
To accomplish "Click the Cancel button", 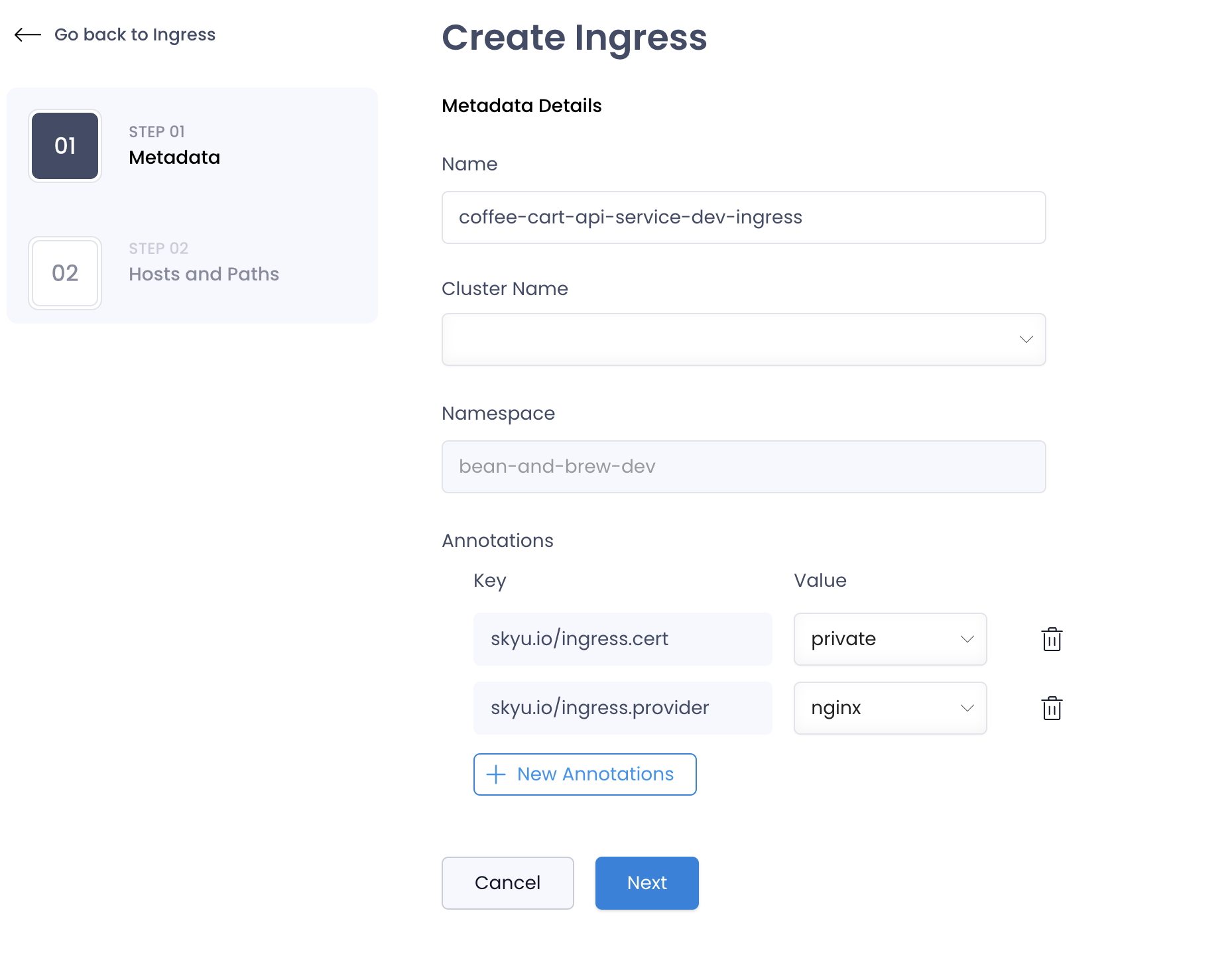I will point(507,883).
